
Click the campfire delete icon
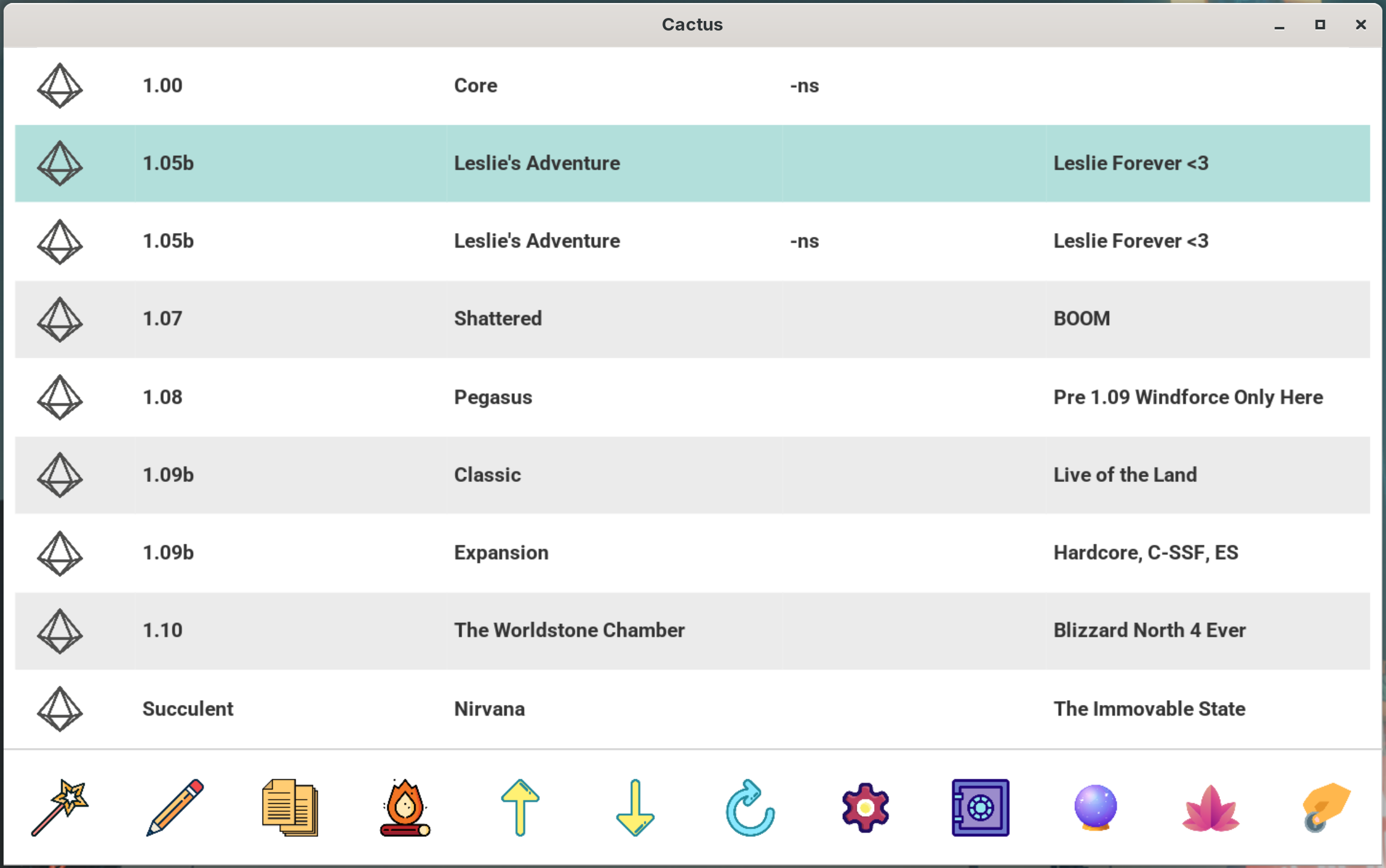point(405,807)
